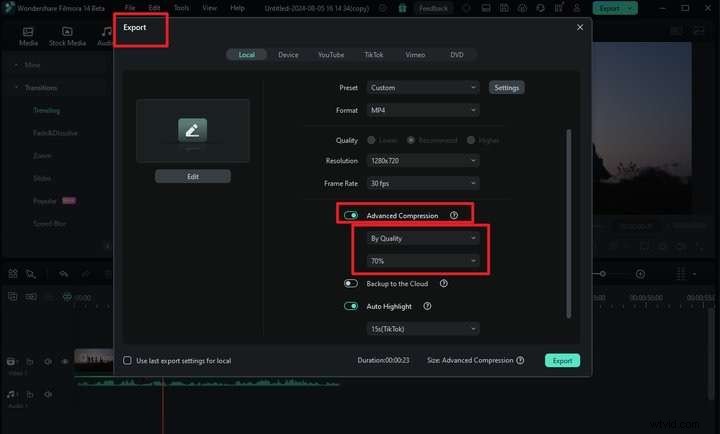
Task: Open the 15s(TikTok) Auto Highlight duration dropdown
Action: click(422, 329)
